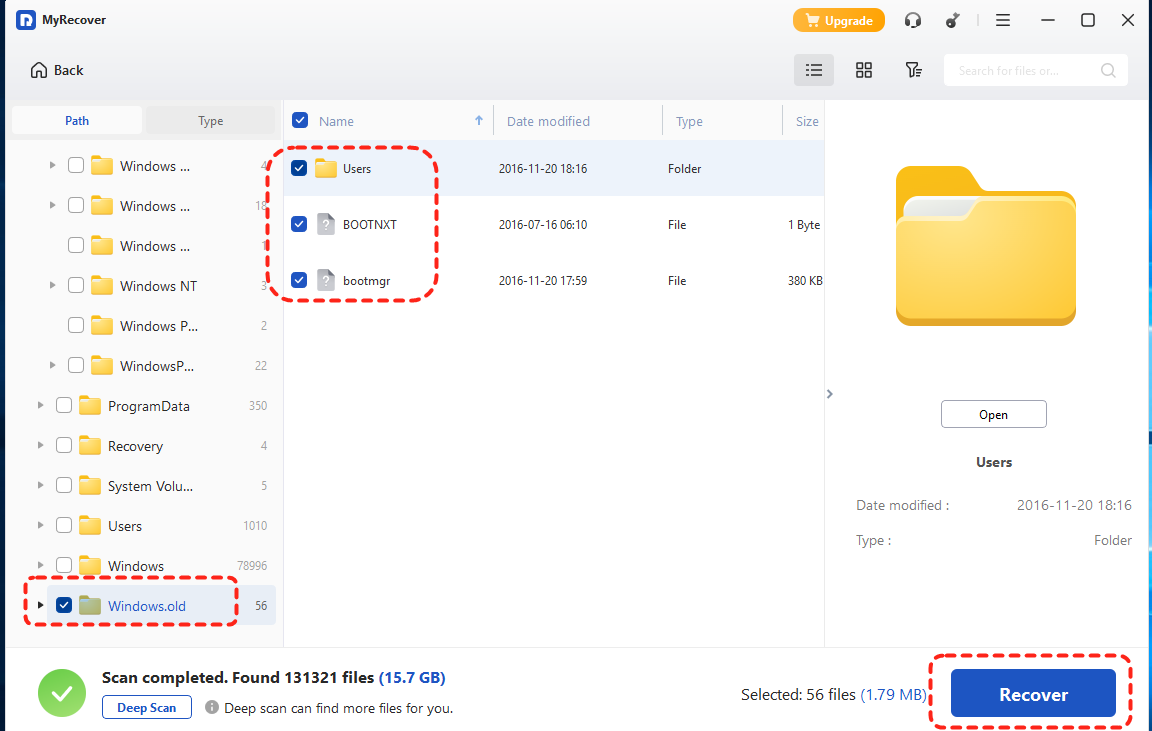Expand the Recovery folder node

[40, 446]
